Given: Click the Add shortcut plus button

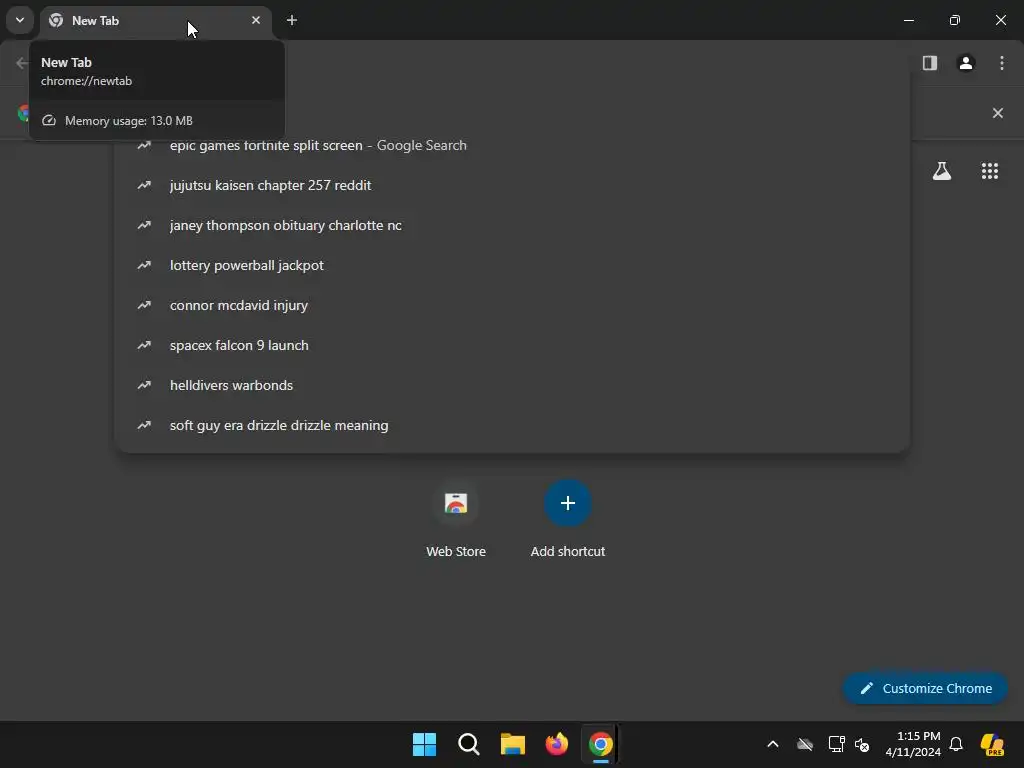Looking at the screenshot, I should click(568, 503).
